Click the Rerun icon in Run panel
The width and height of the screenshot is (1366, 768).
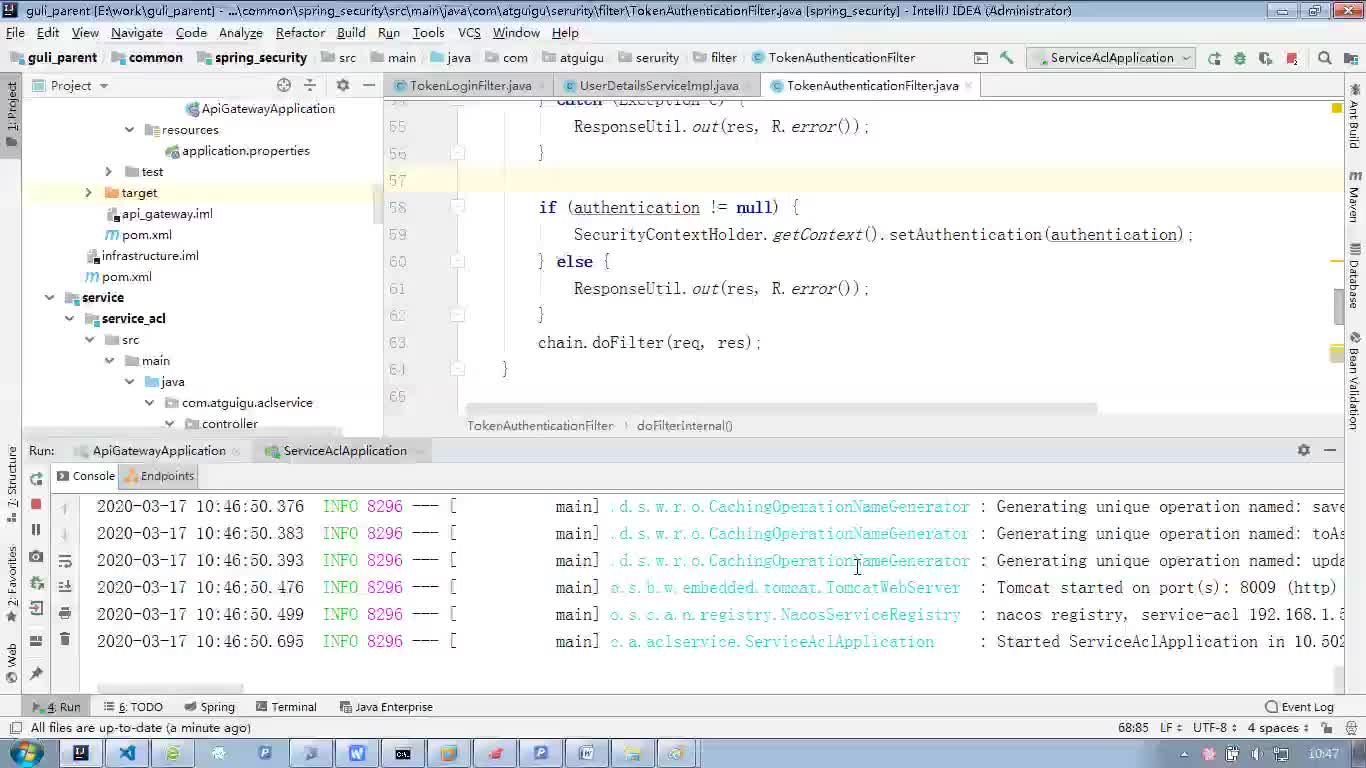click(36, 479)
